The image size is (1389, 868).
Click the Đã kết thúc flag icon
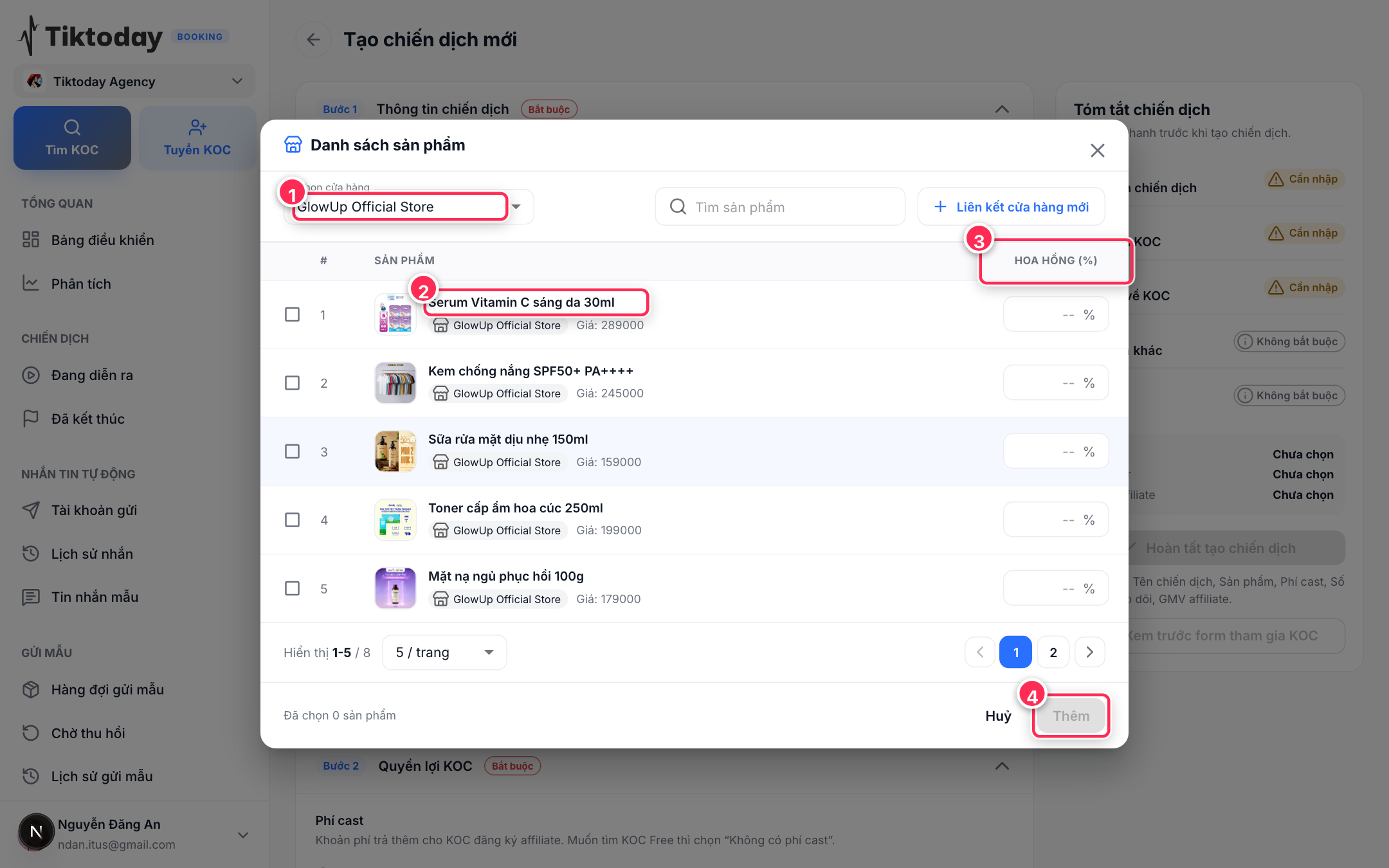pos(31,419)
